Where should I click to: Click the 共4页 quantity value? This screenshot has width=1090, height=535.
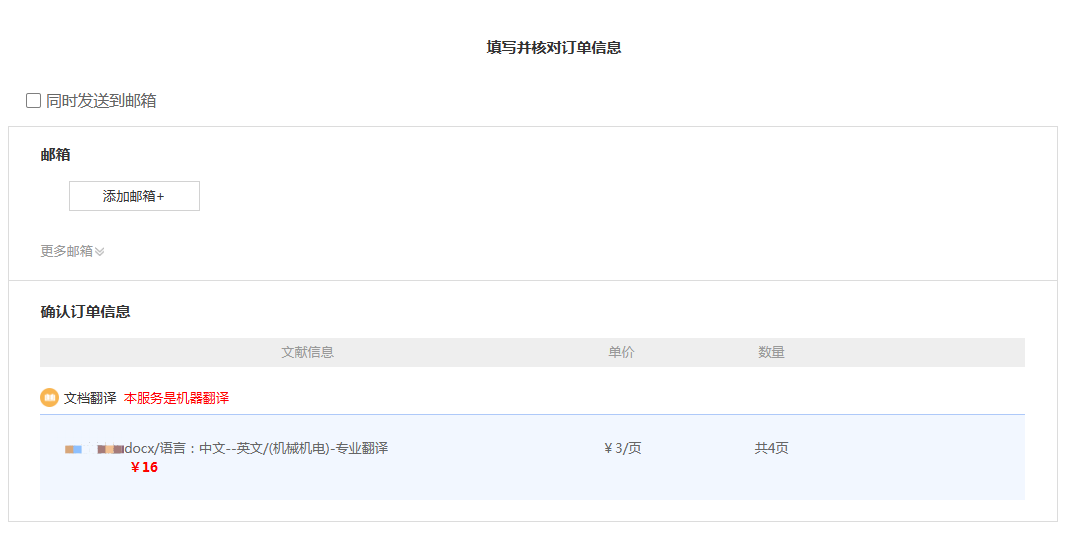pos(772,448)
